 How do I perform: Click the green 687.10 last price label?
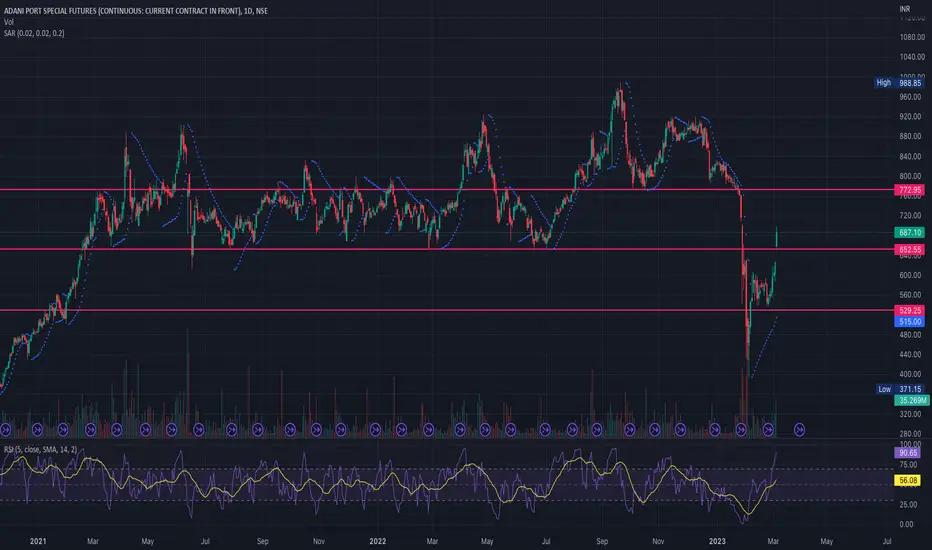909,232
